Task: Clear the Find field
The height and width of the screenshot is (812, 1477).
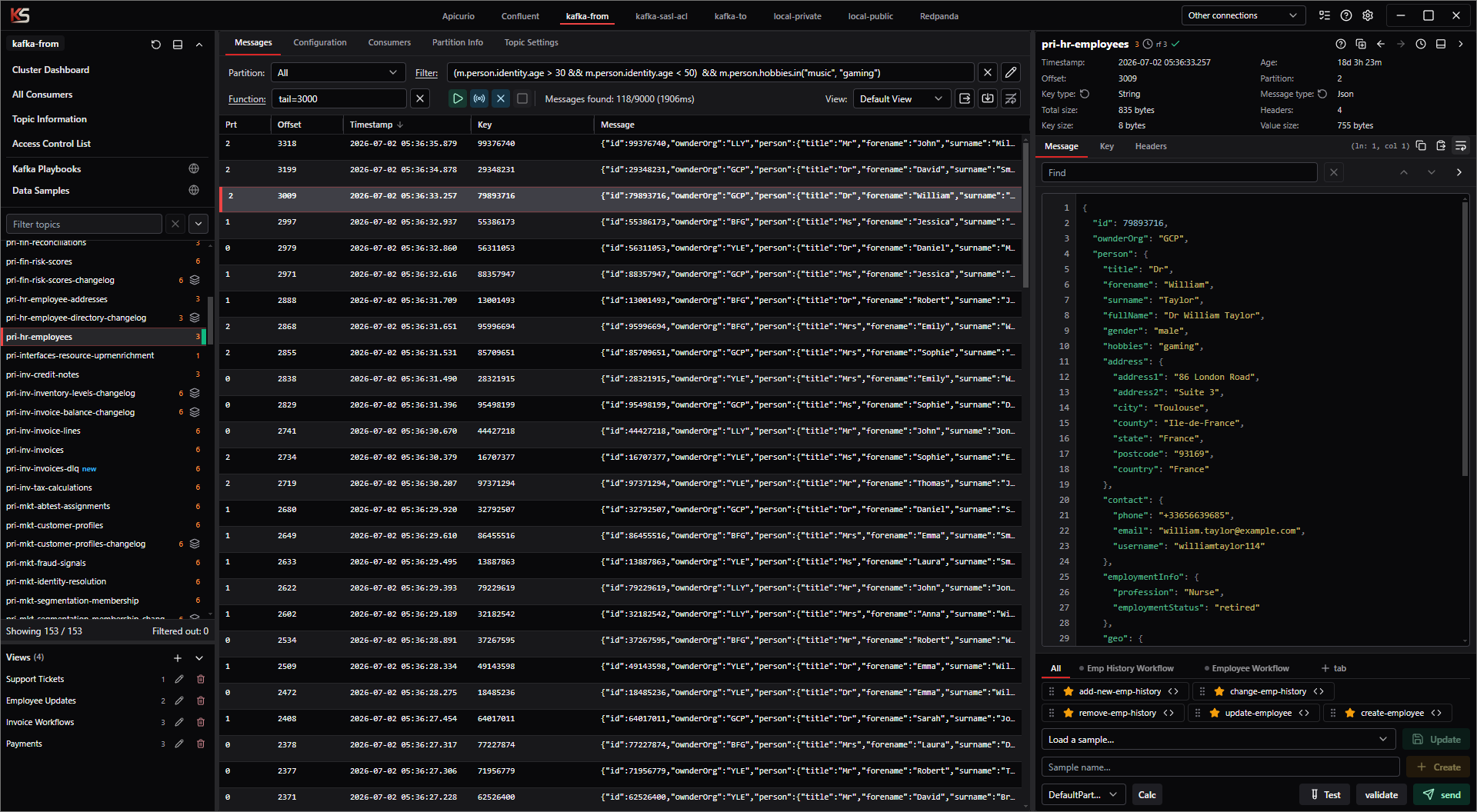Action: pos(1334,172)
